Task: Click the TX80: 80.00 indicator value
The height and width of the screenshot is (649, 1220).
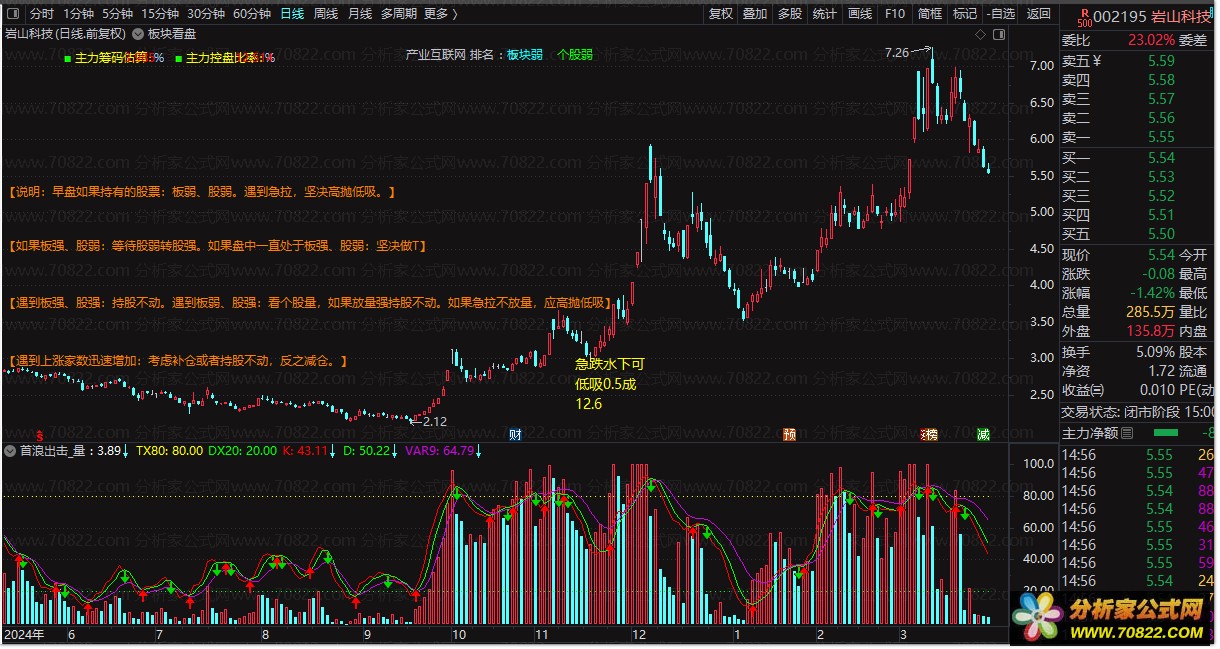Action: (x=170, y=451)
